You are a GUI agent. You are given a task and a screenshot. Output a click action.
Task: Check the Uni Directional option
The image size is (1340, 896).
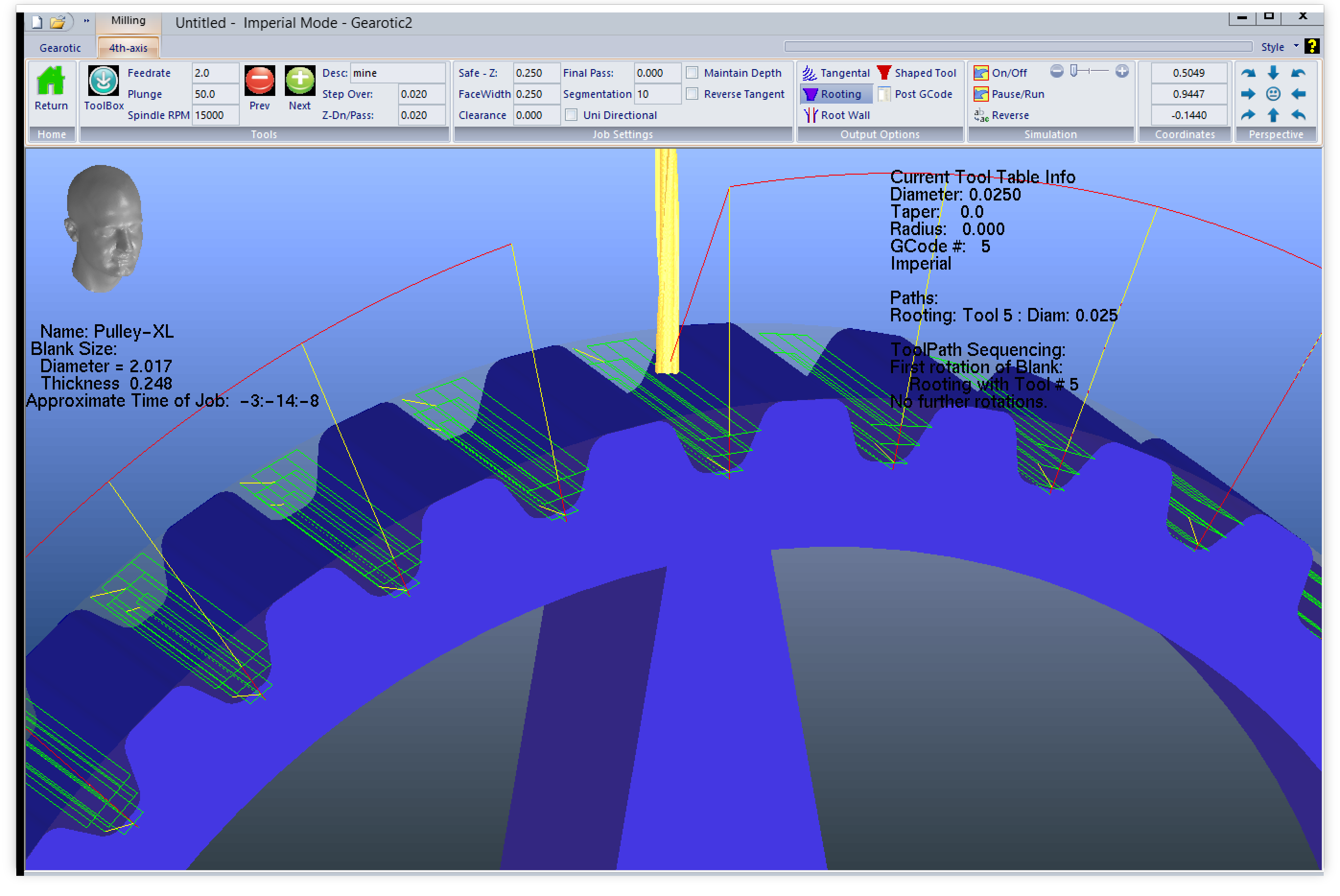571,116
